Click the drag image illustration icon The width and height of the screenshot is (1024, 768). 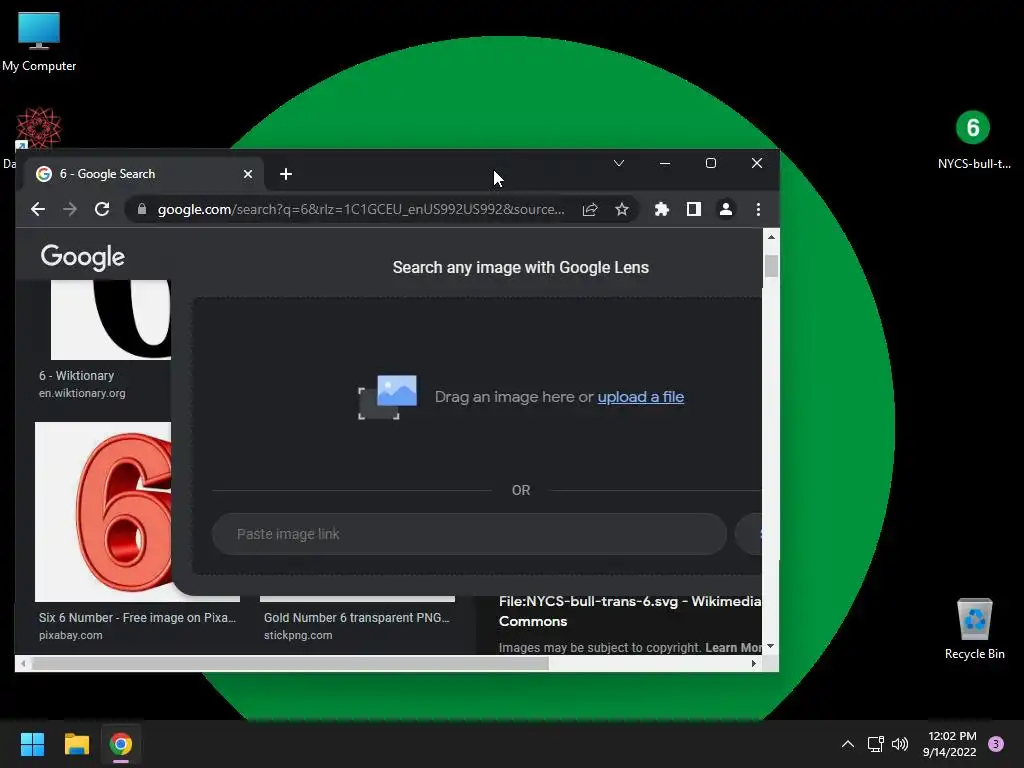click(387, 397)
